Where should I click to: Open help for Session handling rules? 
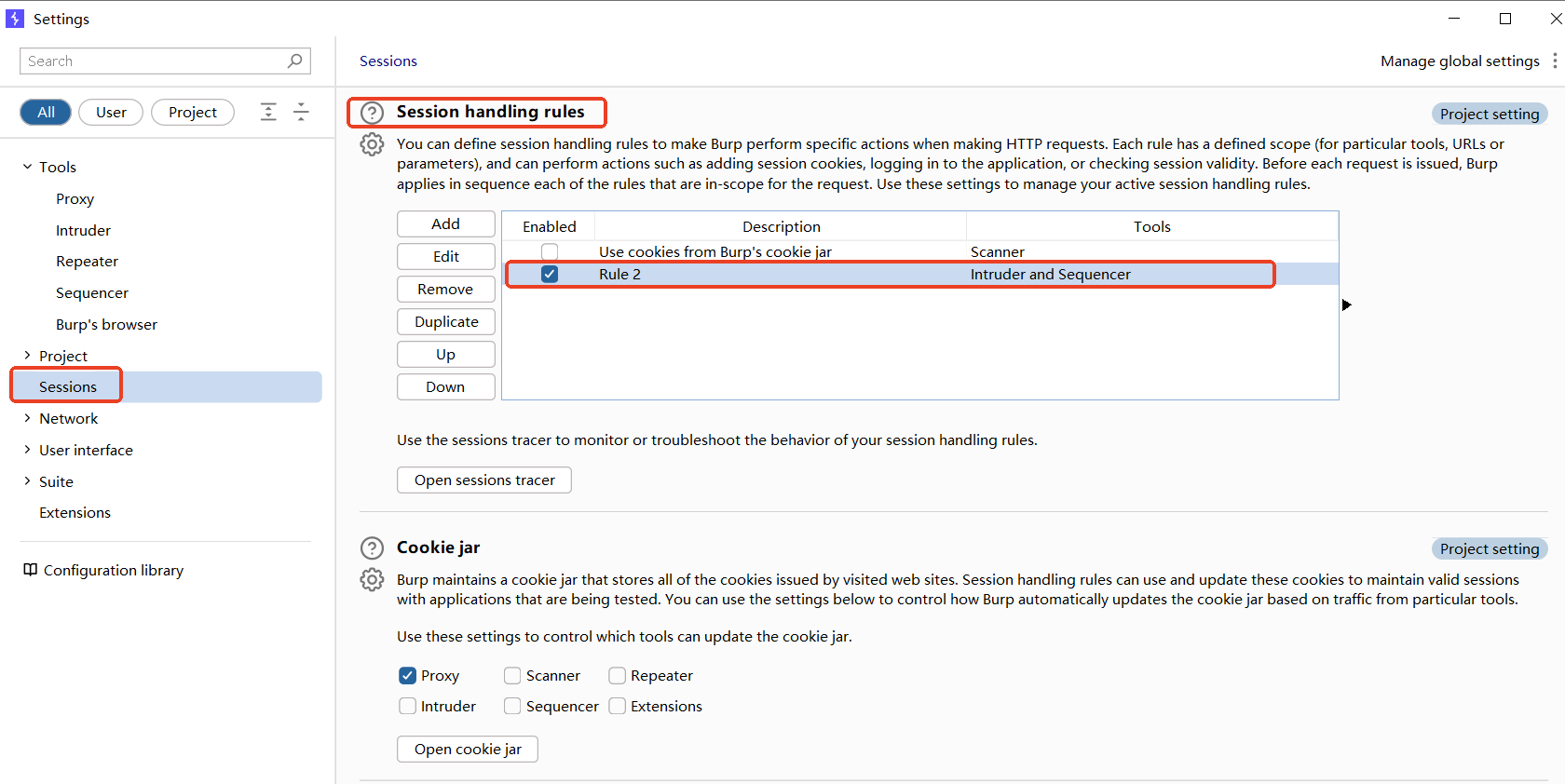click(x=372, y=113)
